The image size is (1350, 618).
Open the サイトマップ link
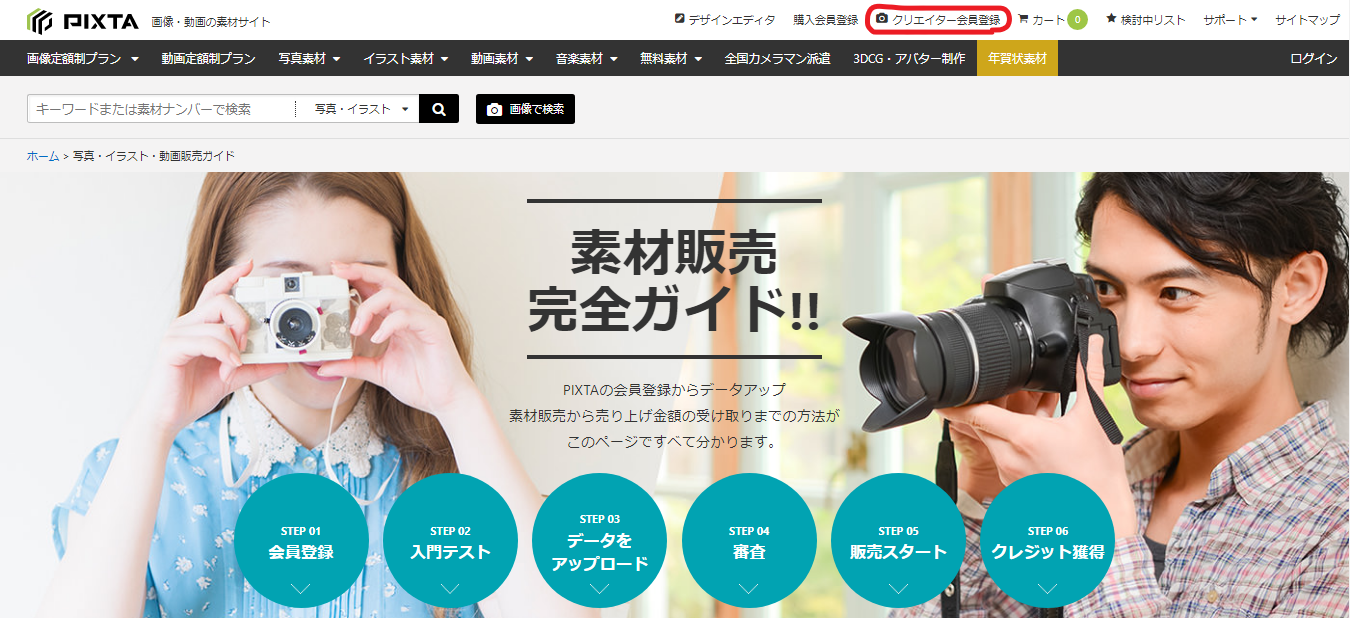pyautogui.click(x=1307, y=19)
